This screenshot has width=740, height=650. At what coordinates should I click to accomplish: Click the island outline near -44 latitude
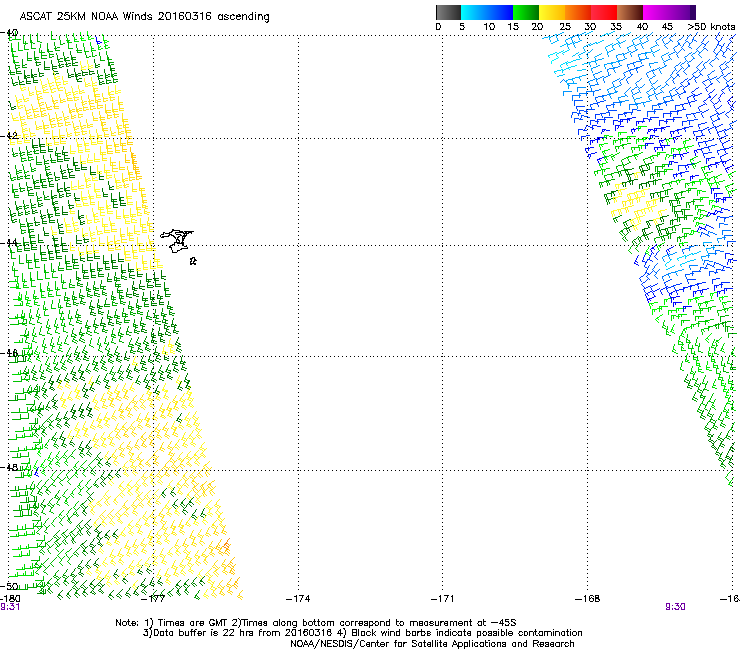click(x=177, y=241)
